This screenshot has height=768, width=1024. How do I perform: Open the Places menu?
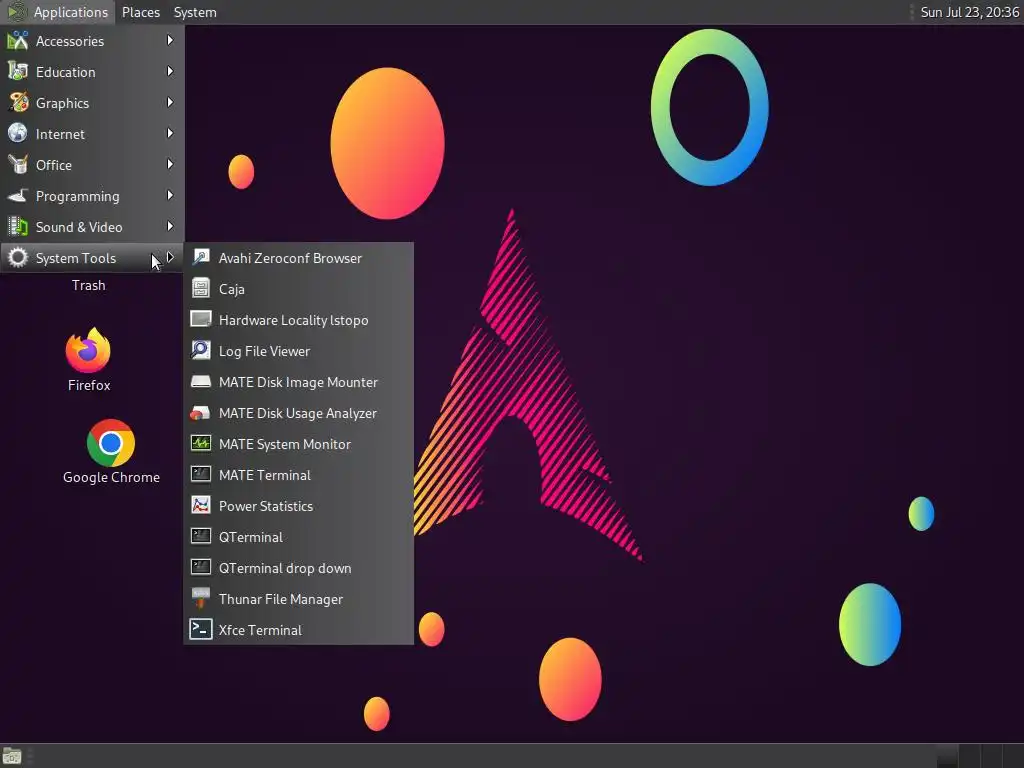tap(140, 12)
